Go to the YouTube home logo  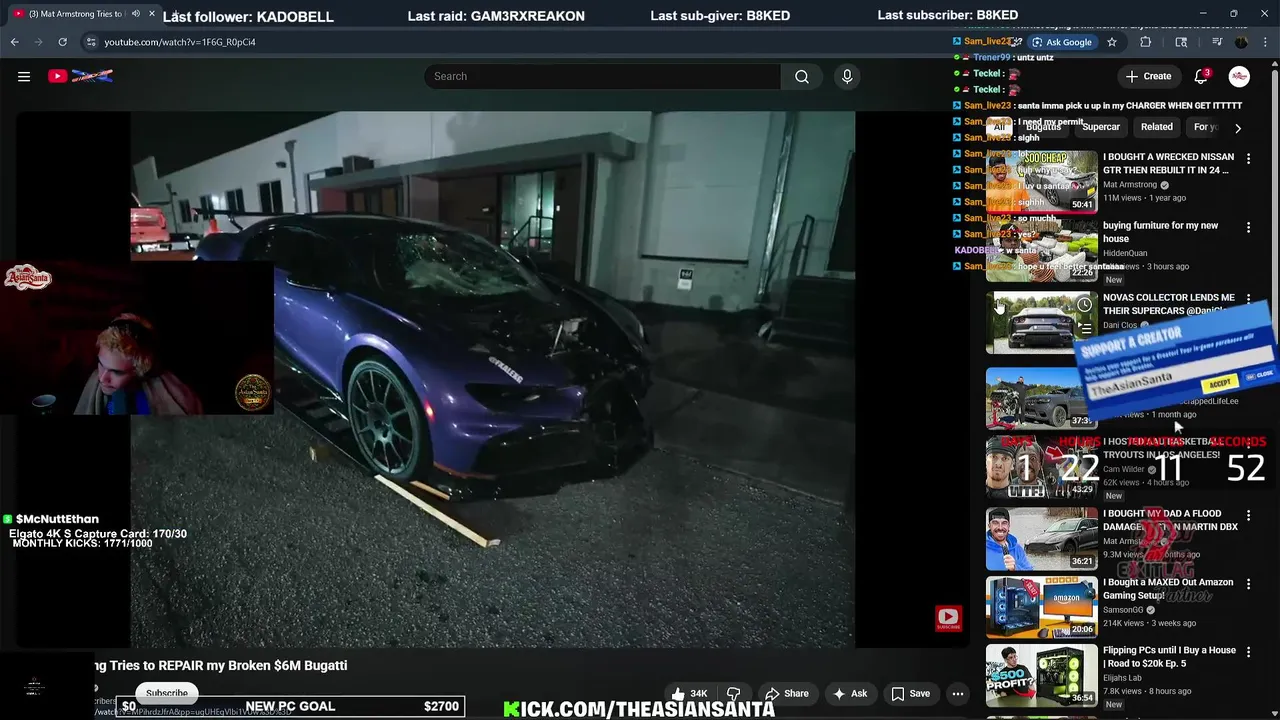(x=80, y=76)
